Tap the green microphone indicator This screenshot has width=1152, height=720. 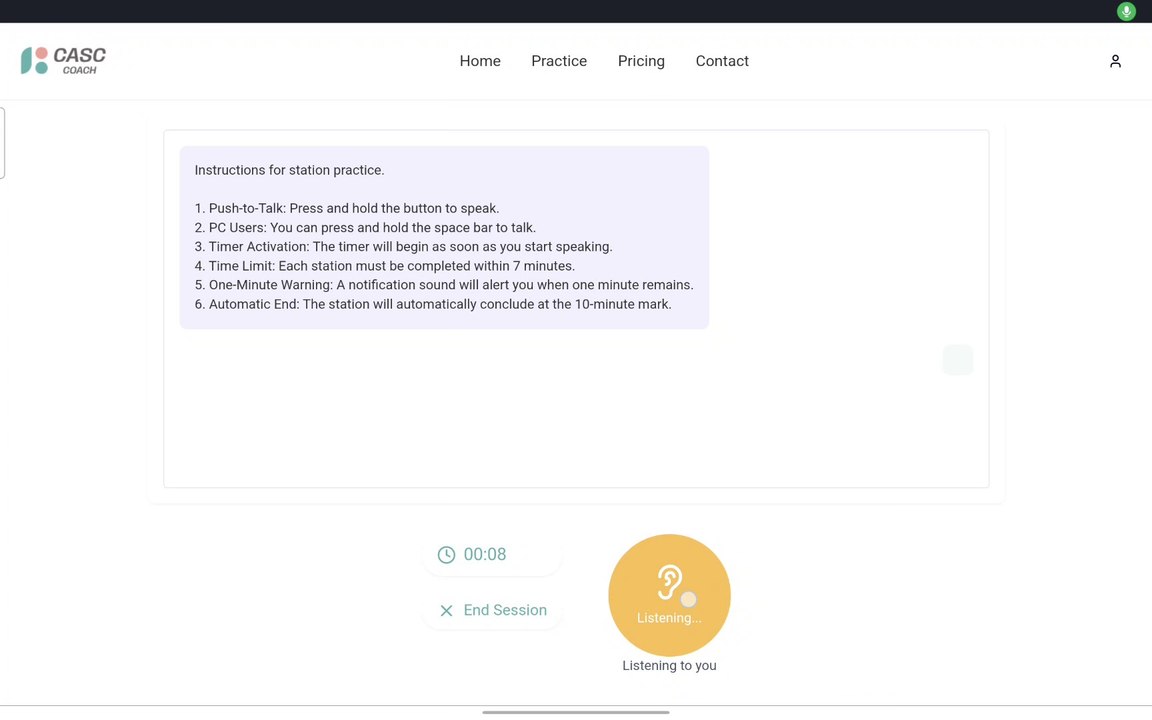coord(1126,11)
